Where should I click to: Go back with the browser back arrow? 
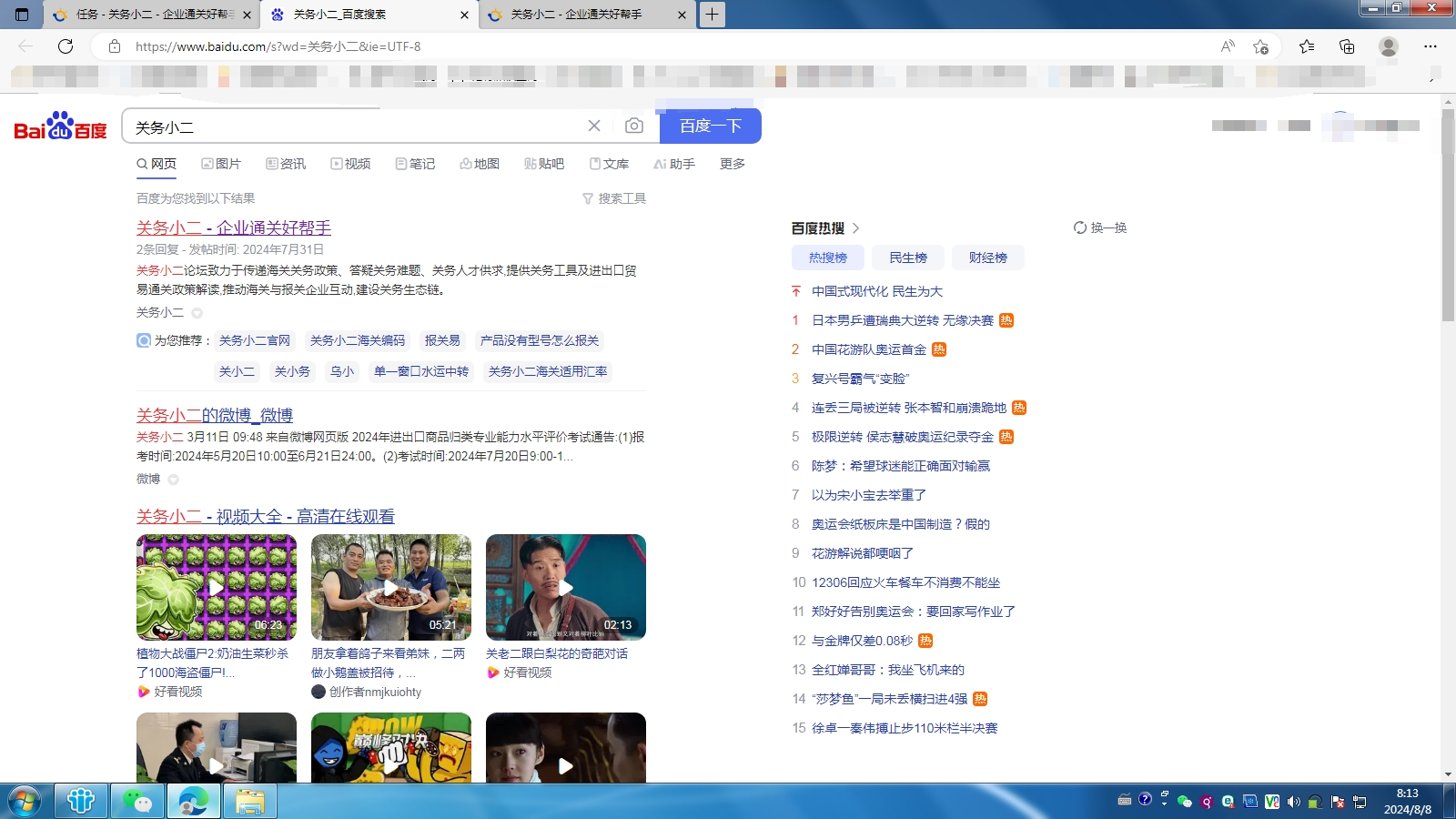[25, 46]
